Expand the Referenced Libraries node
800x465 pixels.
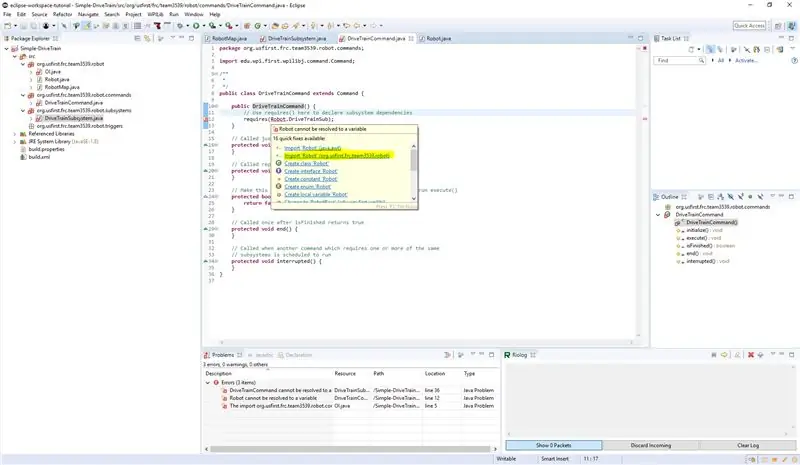(x=15, y=134)
